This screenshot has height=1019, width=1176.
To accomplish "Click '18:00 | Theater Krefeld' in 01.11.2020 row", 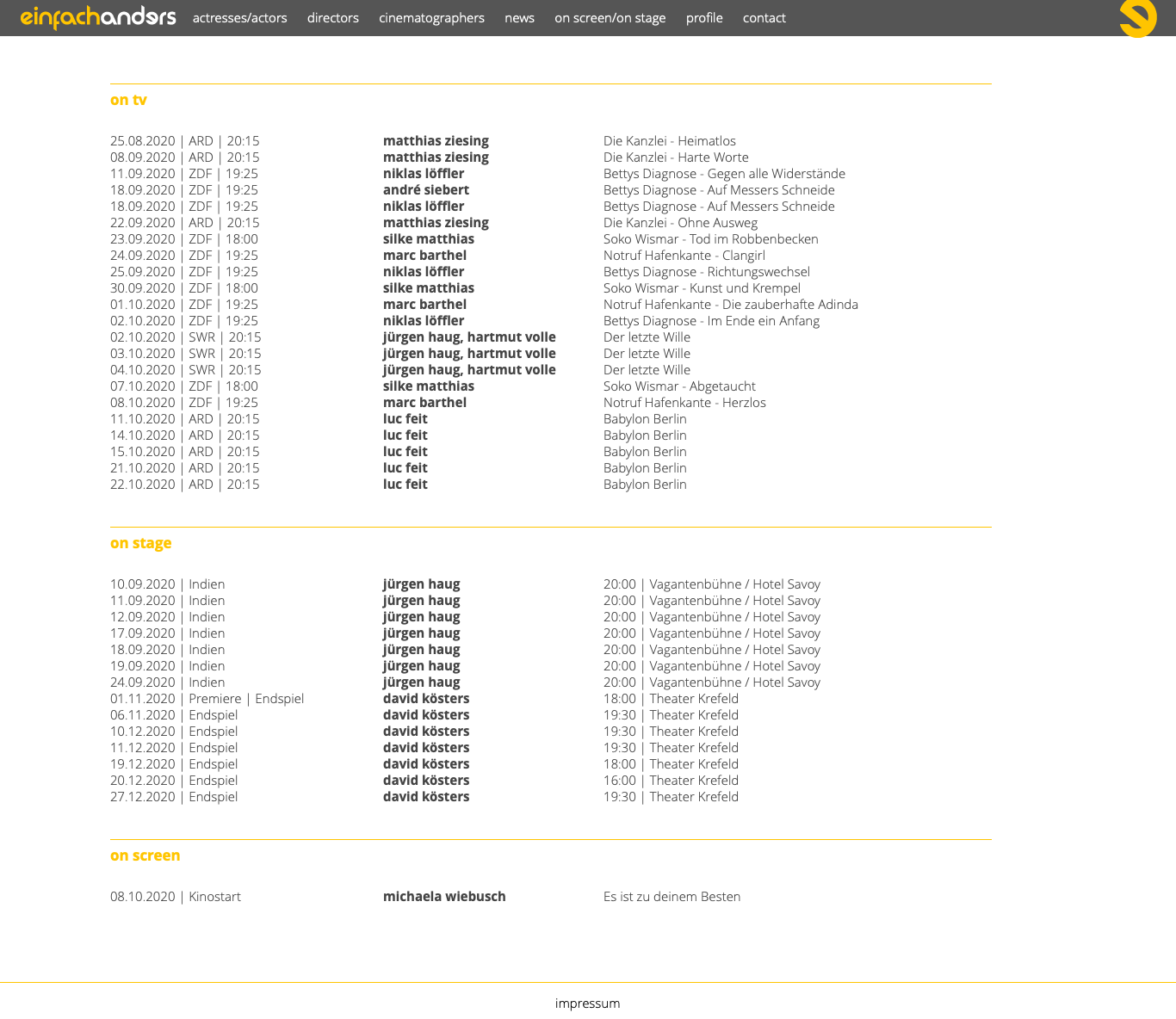I will [671, 699].
